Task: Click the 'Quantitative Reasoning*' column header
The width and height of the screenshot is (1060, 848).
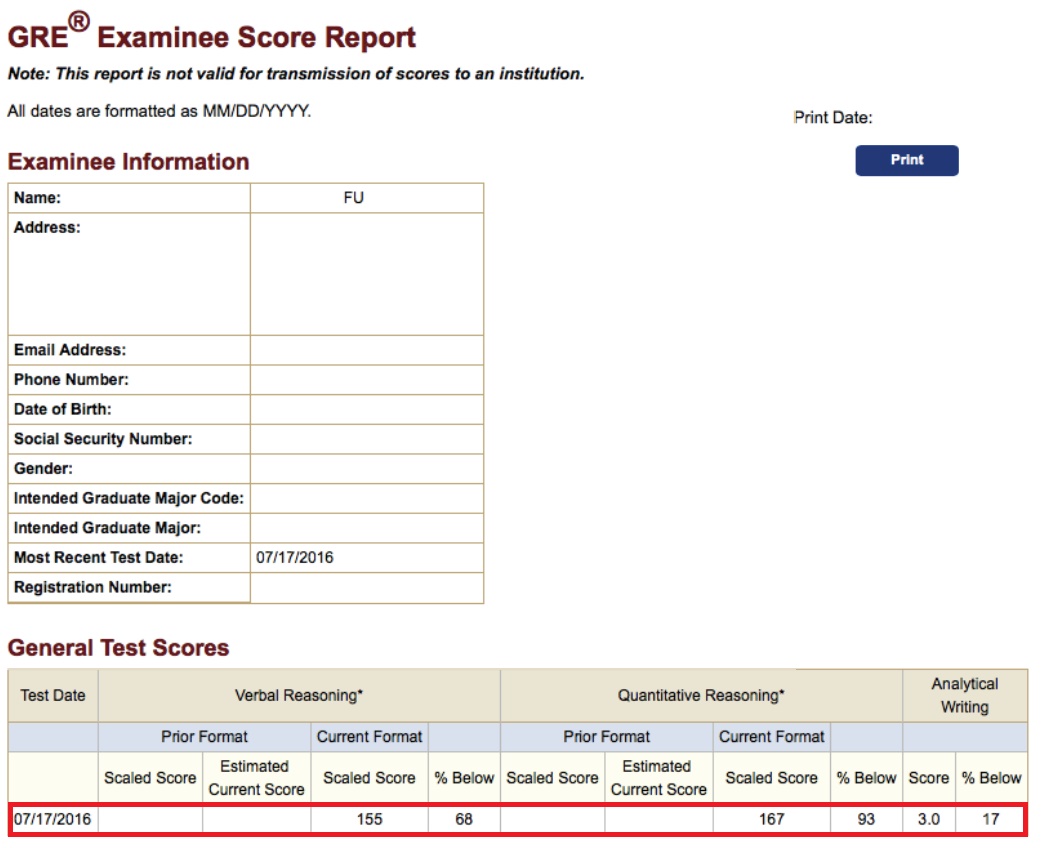Action: tap(701, 695)
